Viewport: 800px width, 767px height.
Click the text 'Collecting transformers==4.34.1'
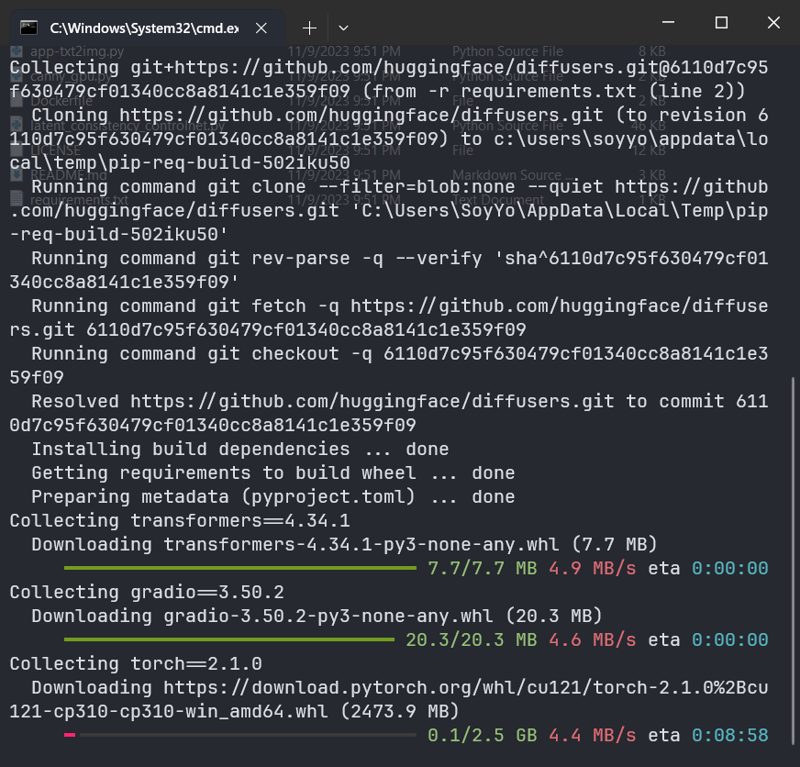[x=180, y=521]
